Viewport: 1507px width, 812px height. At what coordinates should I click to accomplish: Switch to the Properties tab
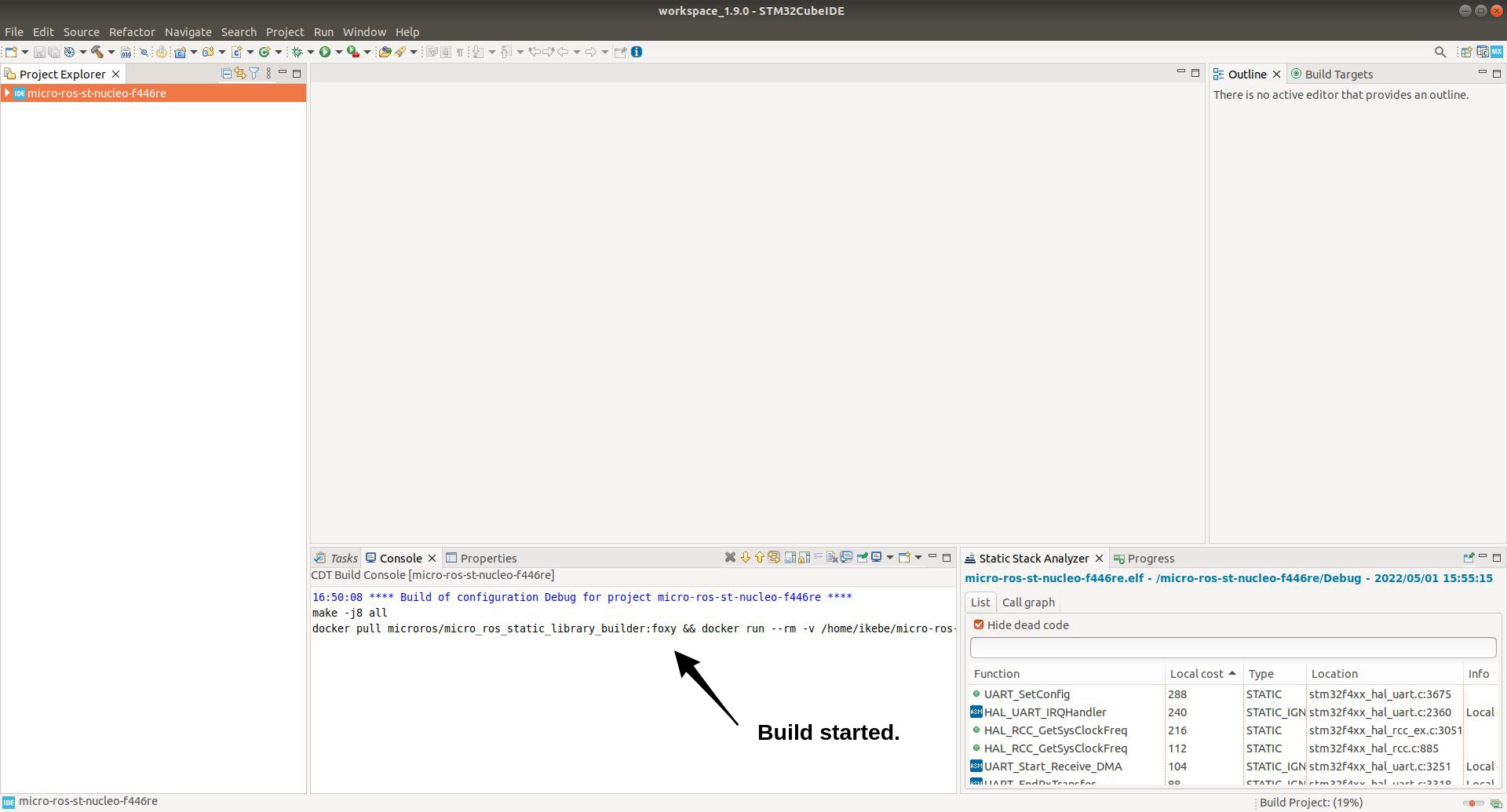[x=481, y=559]
